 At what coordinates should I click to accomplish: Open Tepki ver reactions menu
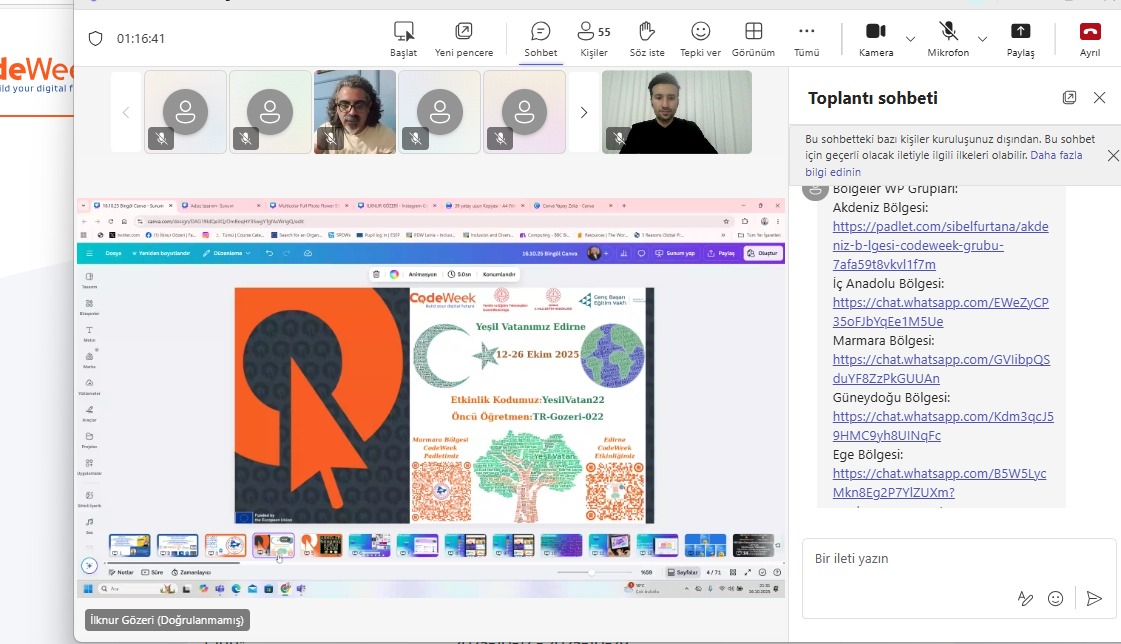pos(701,39)
